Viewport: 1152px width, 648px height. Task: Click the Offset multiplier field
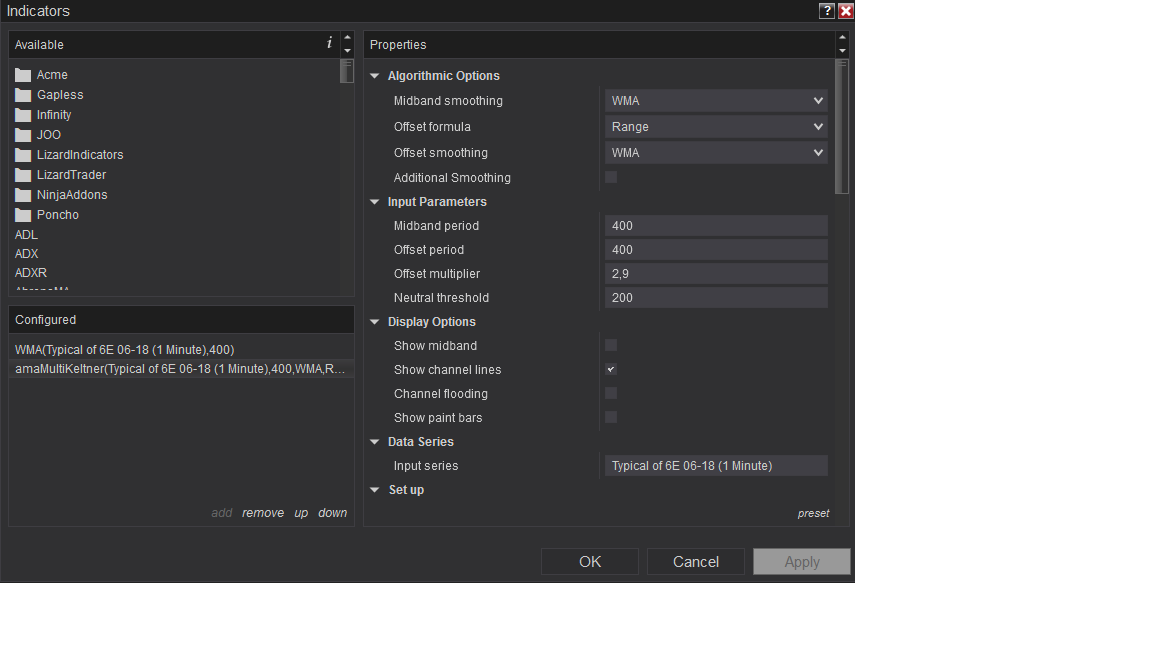point(716,273)
